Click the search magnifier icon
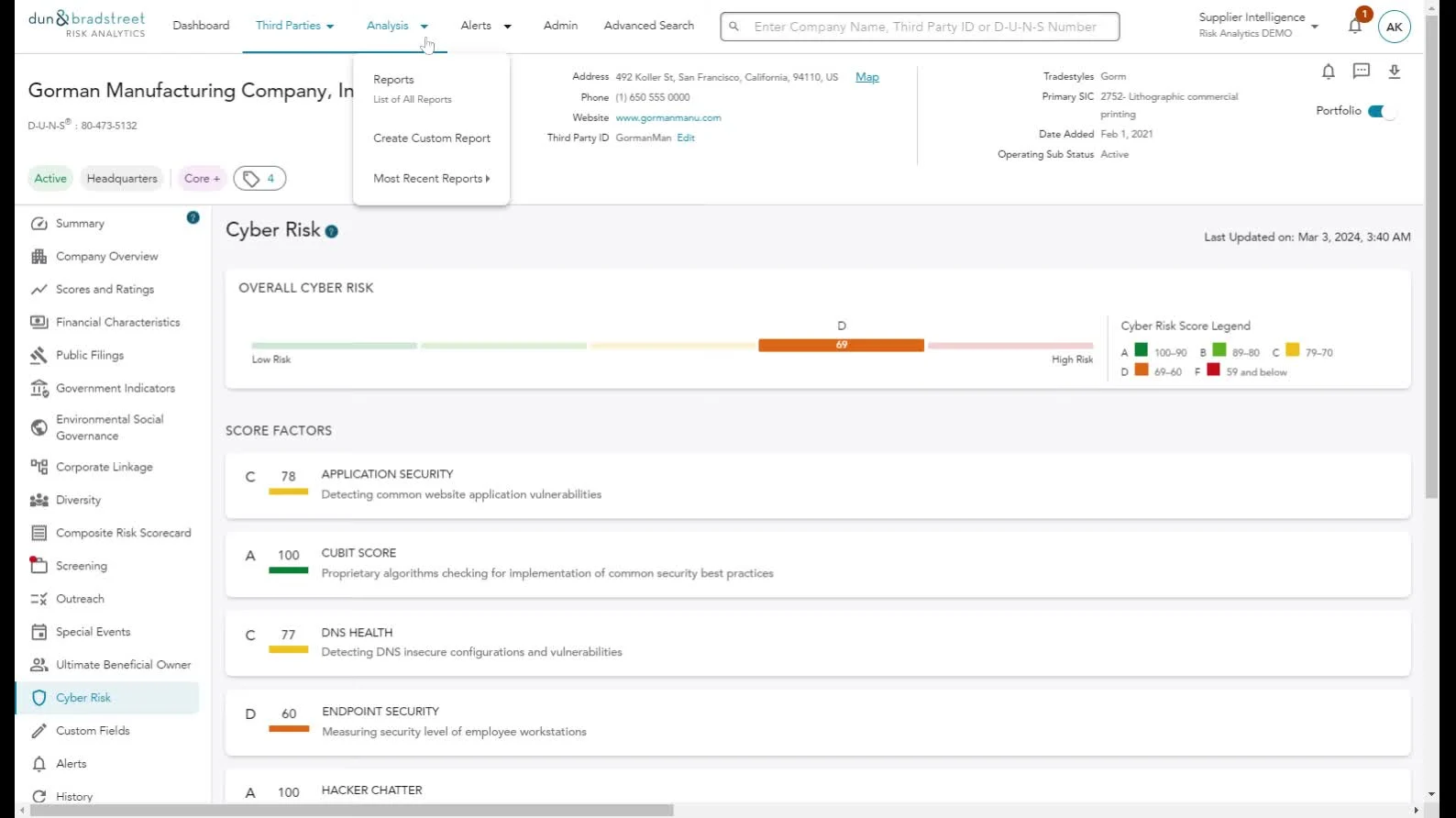This screenshot has width=1456, height=818. click(x=734, y=27)
